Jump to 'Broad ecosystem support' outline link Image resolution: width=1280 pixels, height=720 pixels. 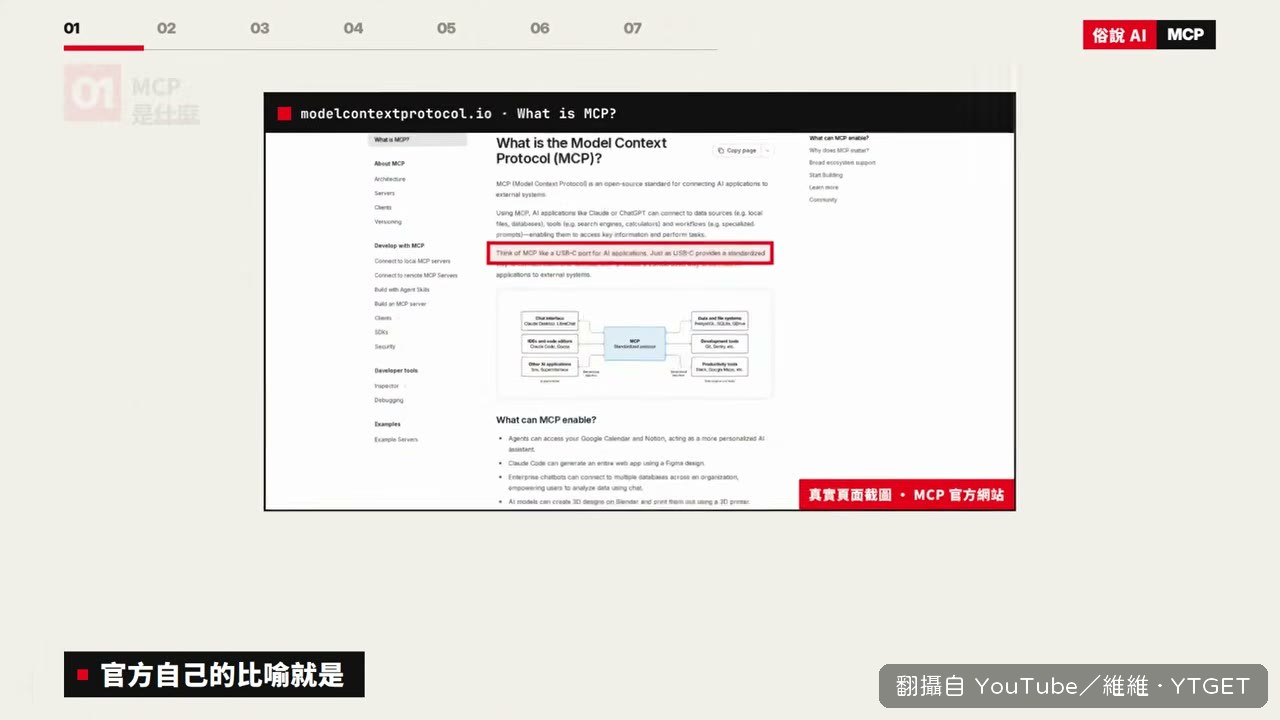pos(842,162)
